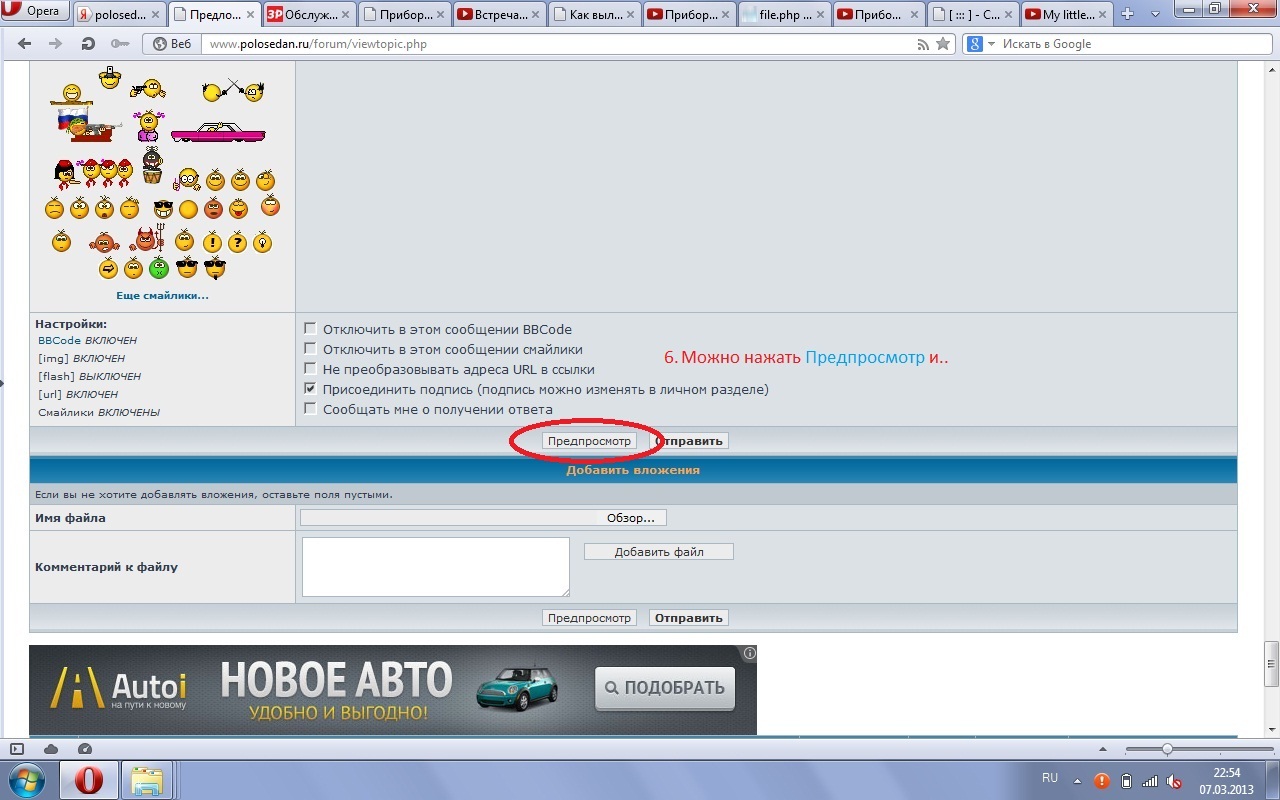Enable 'Отключить в этом сообщении BBCode' checkbox

point(310,329)
